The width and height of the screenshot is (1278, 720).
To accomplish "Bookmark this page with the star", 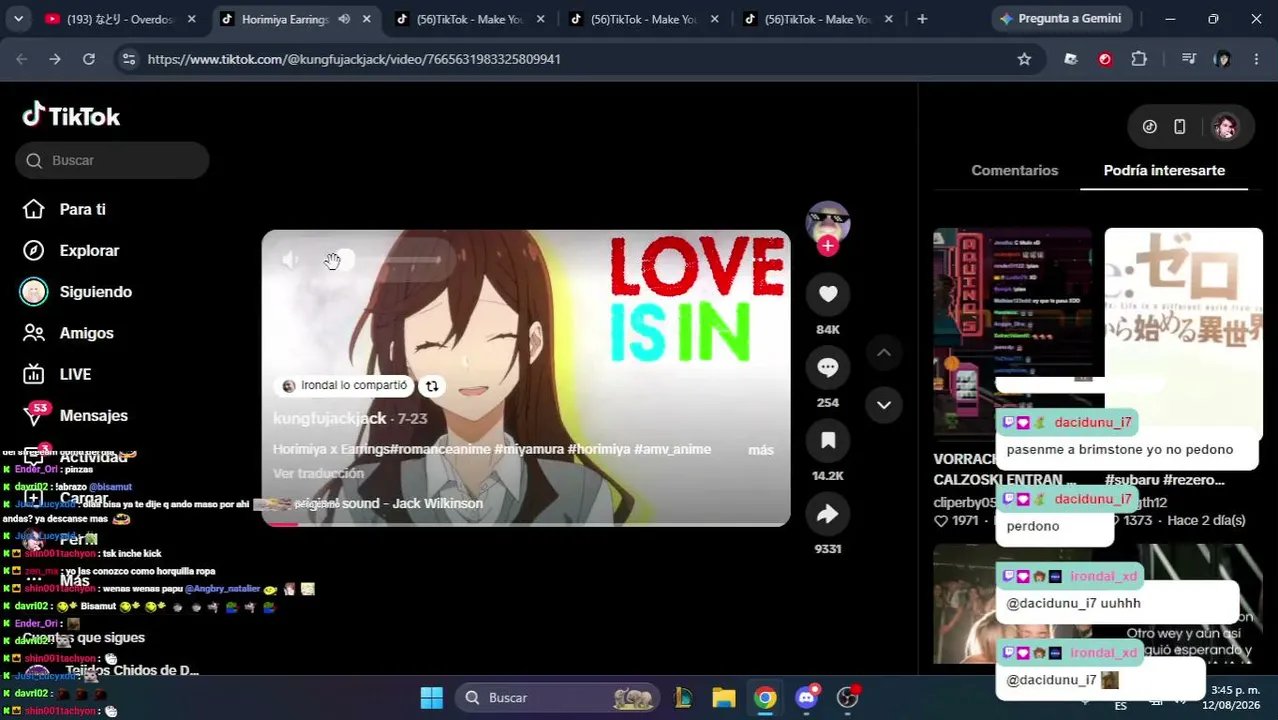I will [1024, 60].
